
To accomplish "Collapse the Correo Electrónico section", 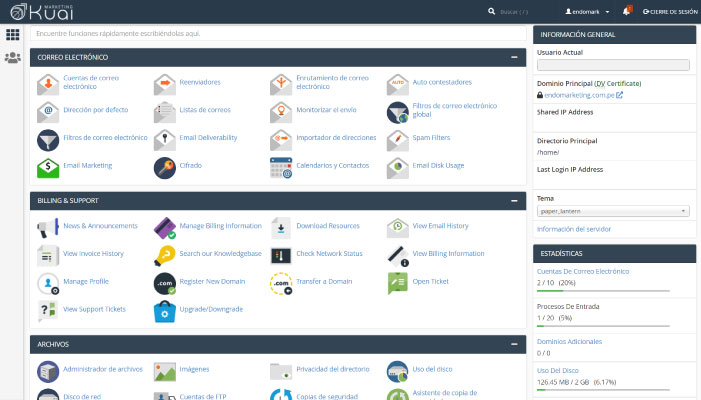I will tap(514, 58).
